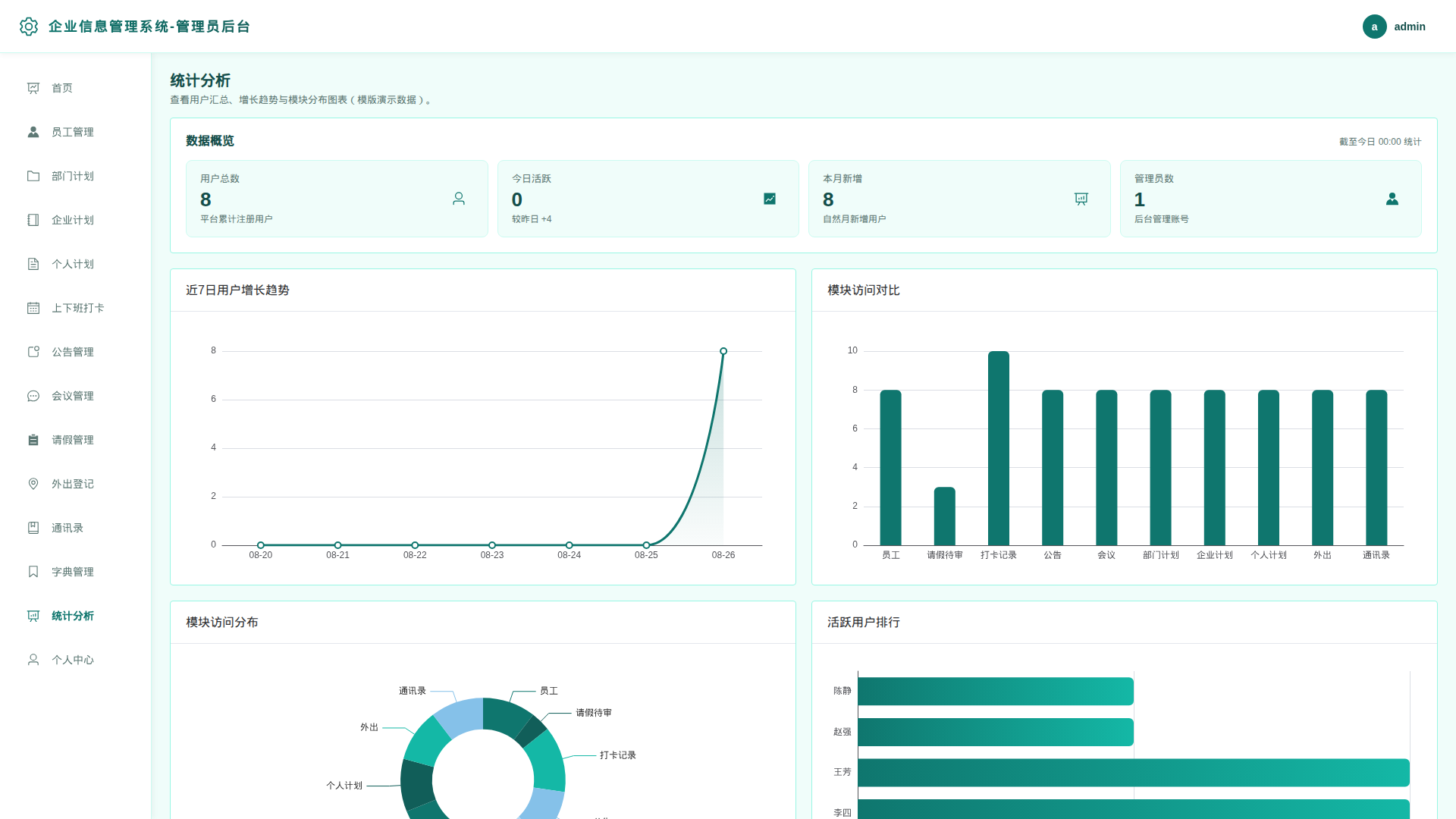Click the 通讯录 light-blue donut slice
Image resolution: width=1456 pixels, height=819 pixels.
[x=461, y=717]
